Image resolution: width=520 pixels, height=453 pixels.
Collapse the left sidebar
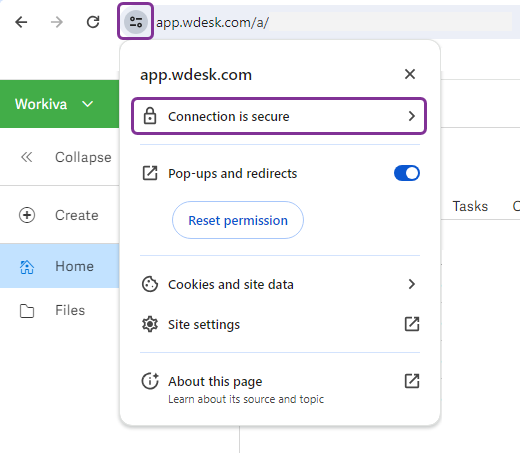tap(66, 157)
